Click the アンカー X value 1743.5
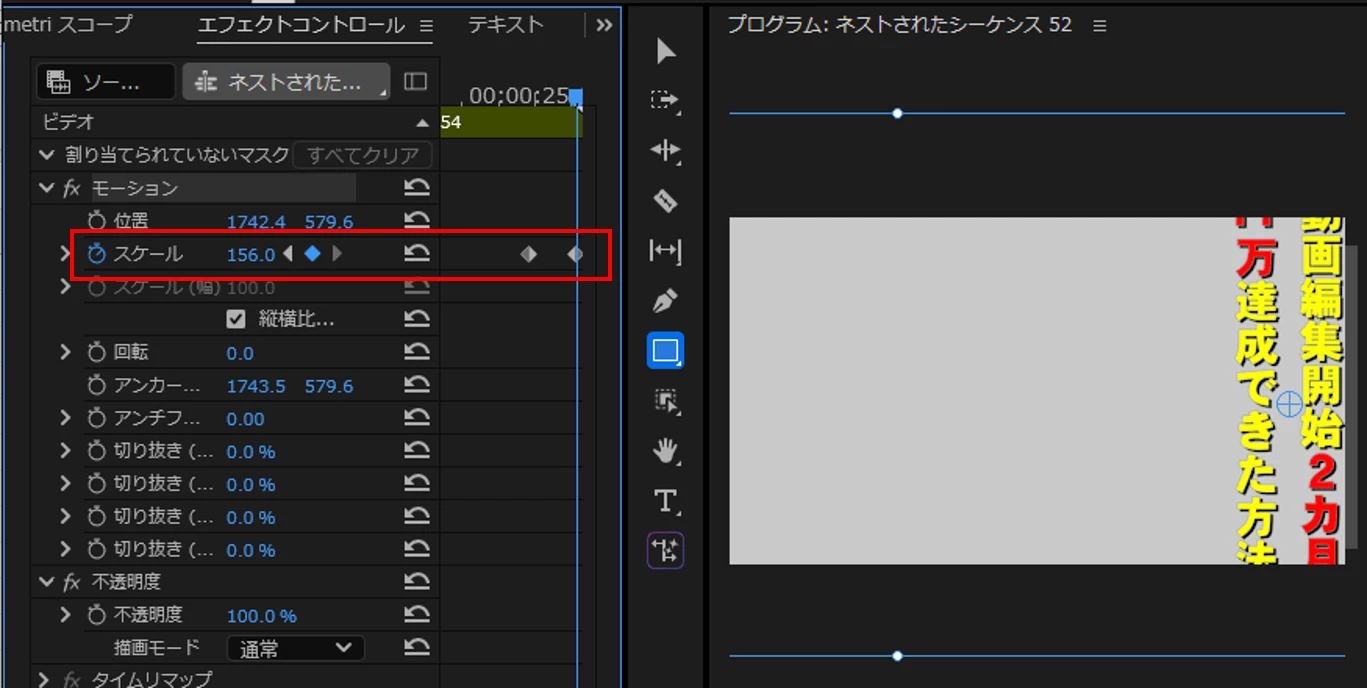1367x688 pixels. point(256,386)
